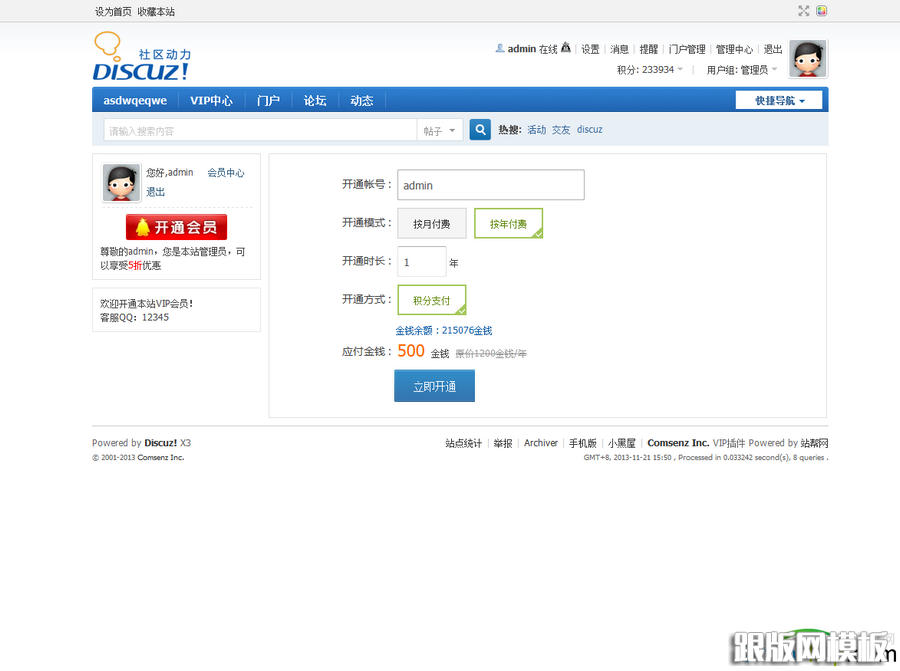
Task: Click the online status icon beside admin
Action: 566,48
